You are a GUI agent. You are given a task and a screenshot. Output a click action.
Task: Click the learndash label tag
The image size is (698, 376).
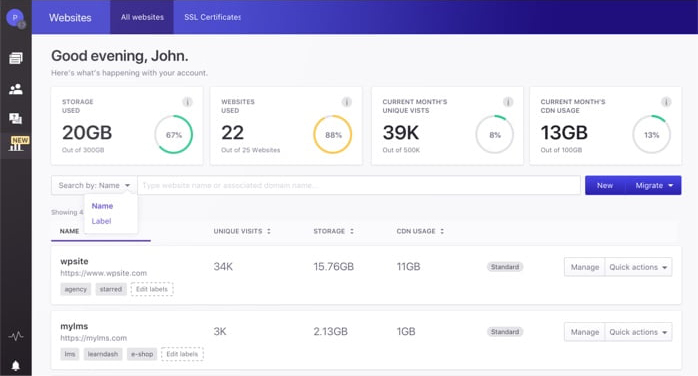pos(103,354)
